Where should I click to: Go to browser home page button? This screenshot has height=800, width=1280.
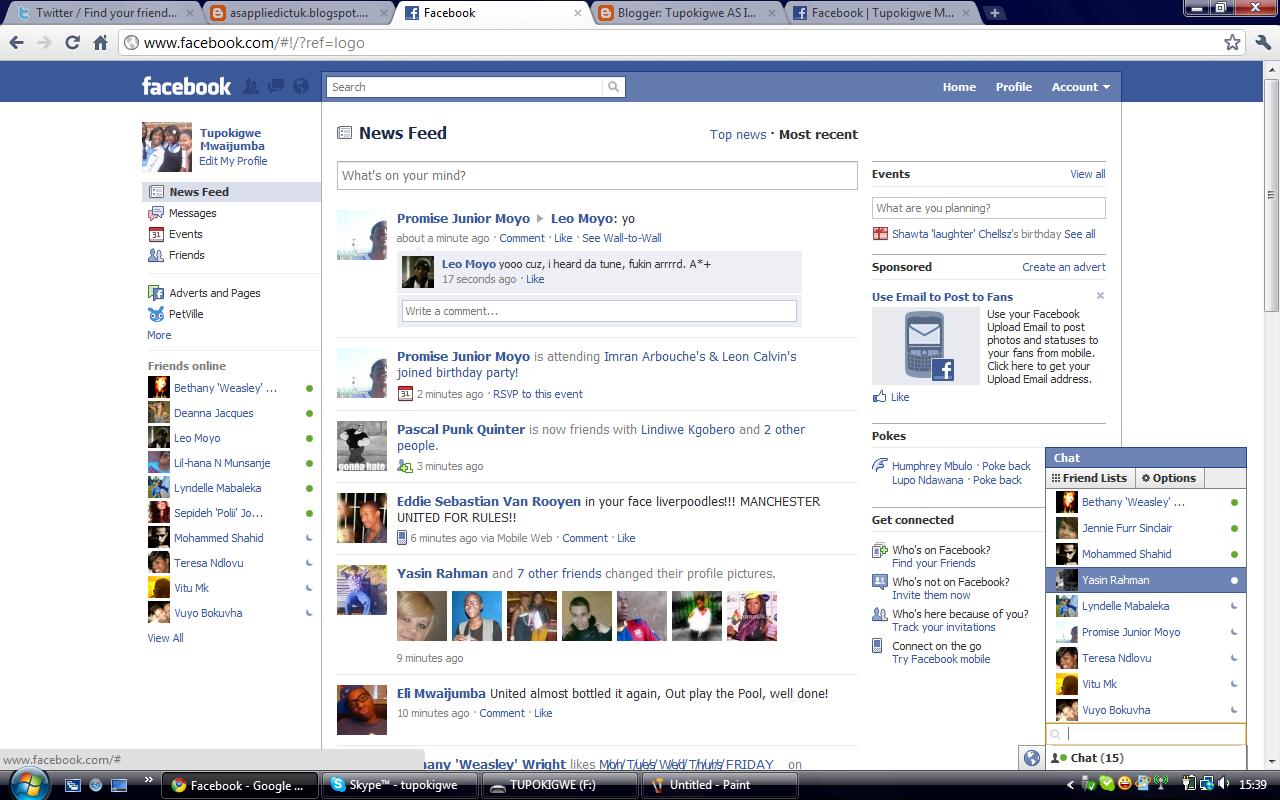tap(100, 42)
